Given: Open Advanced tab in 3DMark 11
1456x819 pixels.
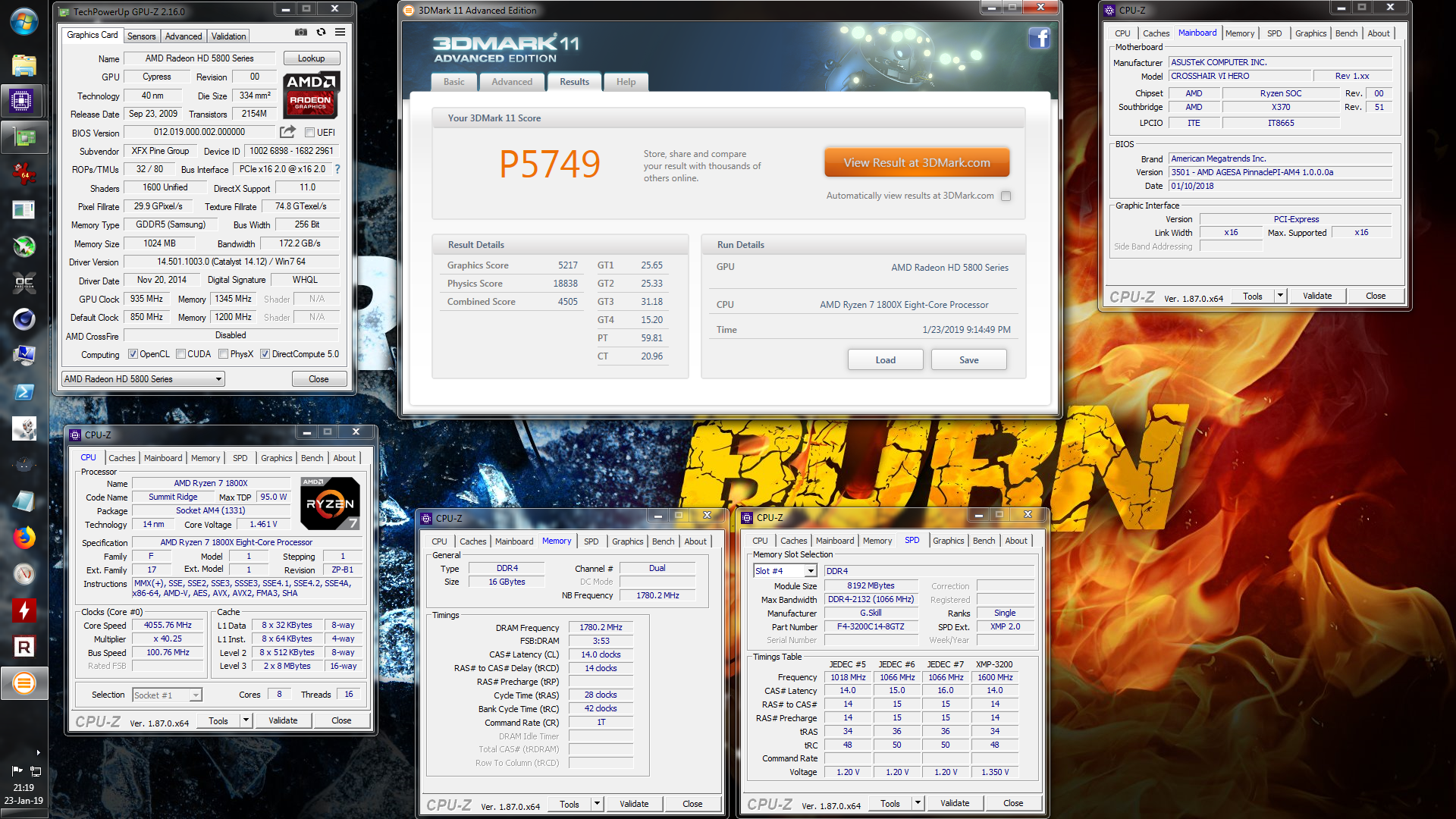Looking at the screenshot, I should (x=512, y=82).
